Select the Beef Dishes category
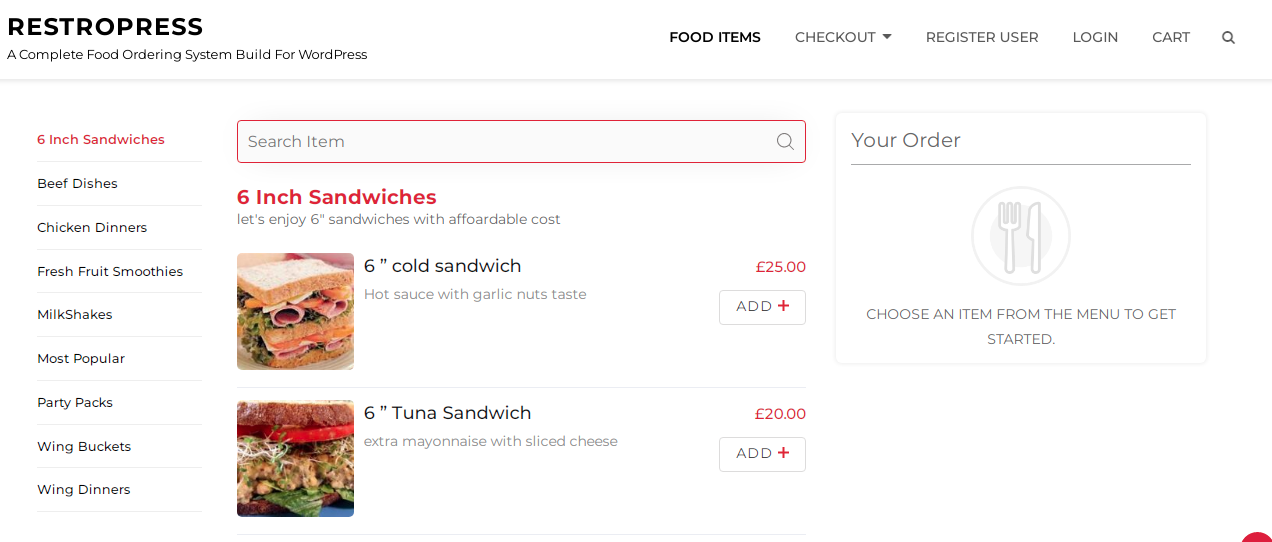The width and height of the screenshot is (1272, 542). coord(77,184)
